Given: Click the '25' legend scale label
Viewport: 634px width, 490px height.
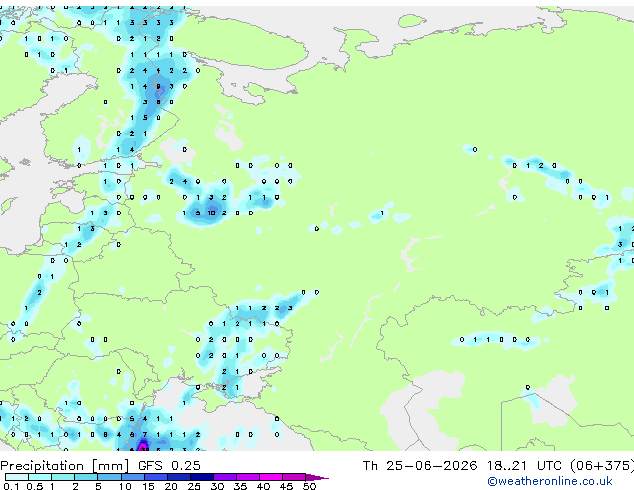Looking at the screenshot, I should pos(194,486).
